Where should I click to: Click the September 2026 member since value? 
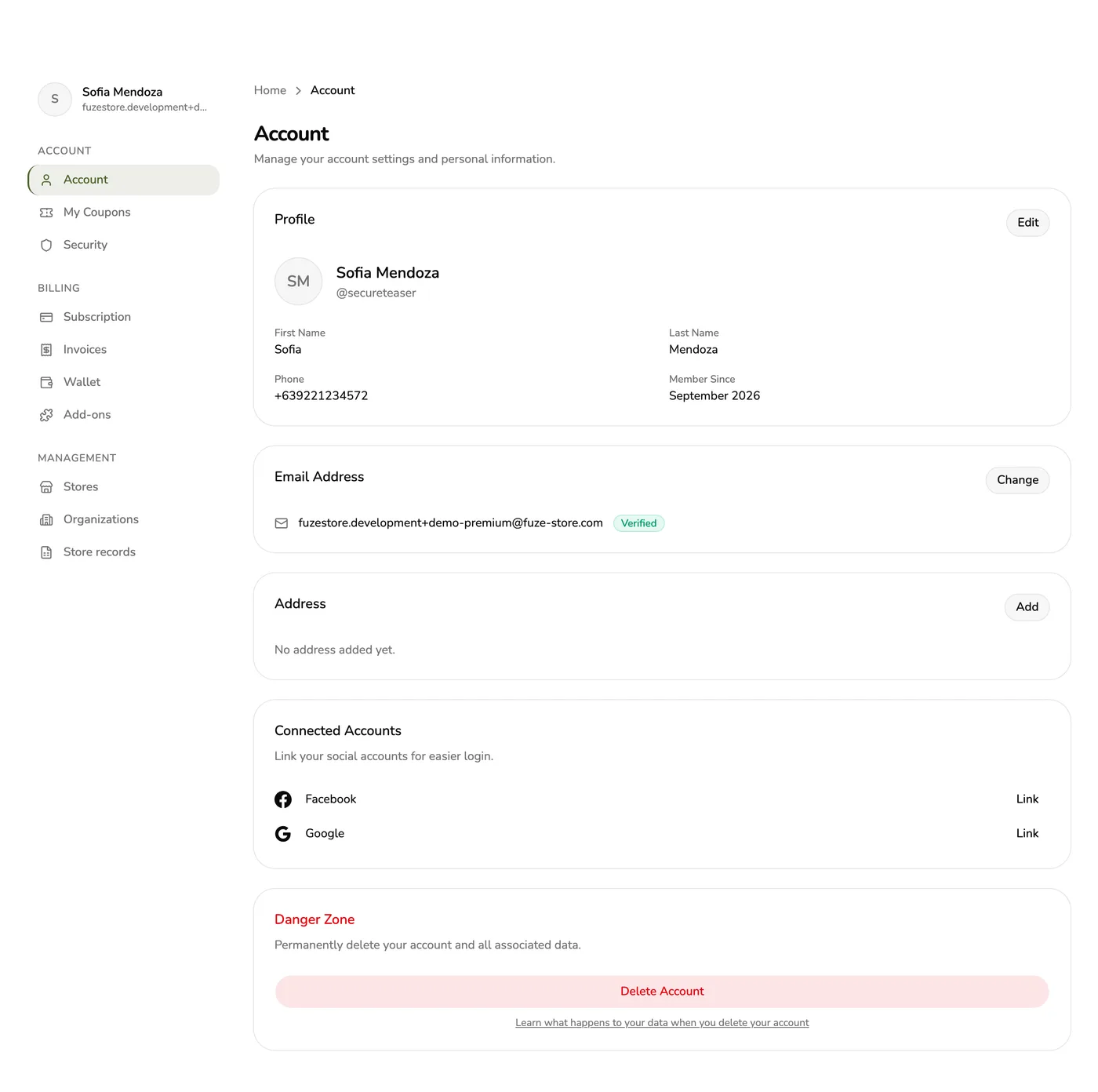click(714, 396)
